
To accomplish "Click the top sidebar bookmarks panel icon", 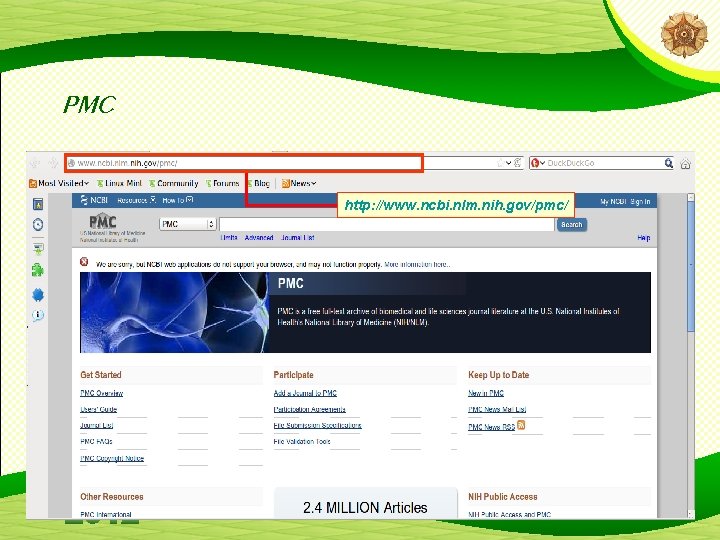I will click(38, 204).
